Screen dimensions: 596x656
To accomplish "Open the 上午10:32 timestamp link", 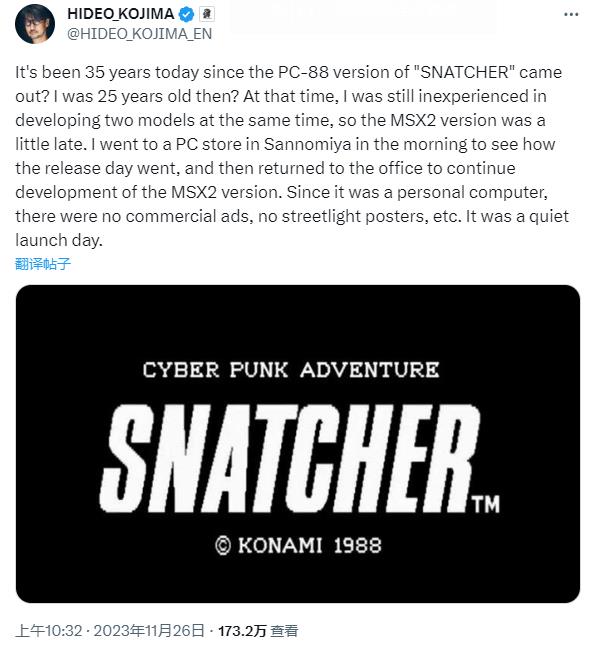I will 49,630.
